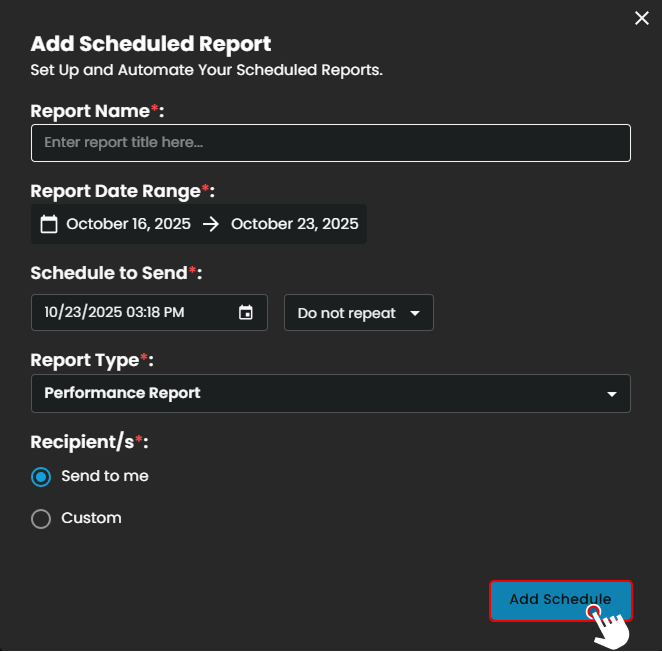Viewport: 662px width, 652px height.
Task: Select the year 2025 in the schedule field
Action: point(103,312)
